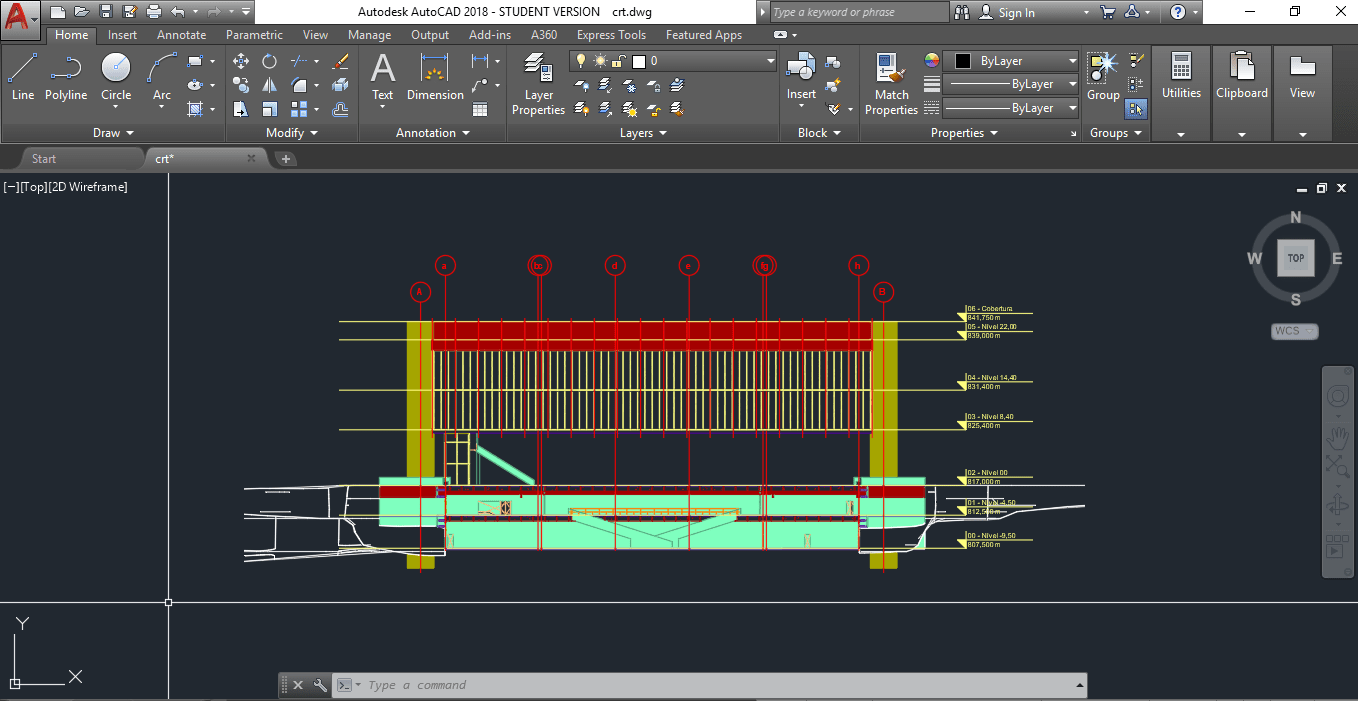Viewport: 1358px width, 701px height.
Task: Toggle layer freeze sun icon in layer dropdown
Action: pyautogui.click(x=600, y=61)
